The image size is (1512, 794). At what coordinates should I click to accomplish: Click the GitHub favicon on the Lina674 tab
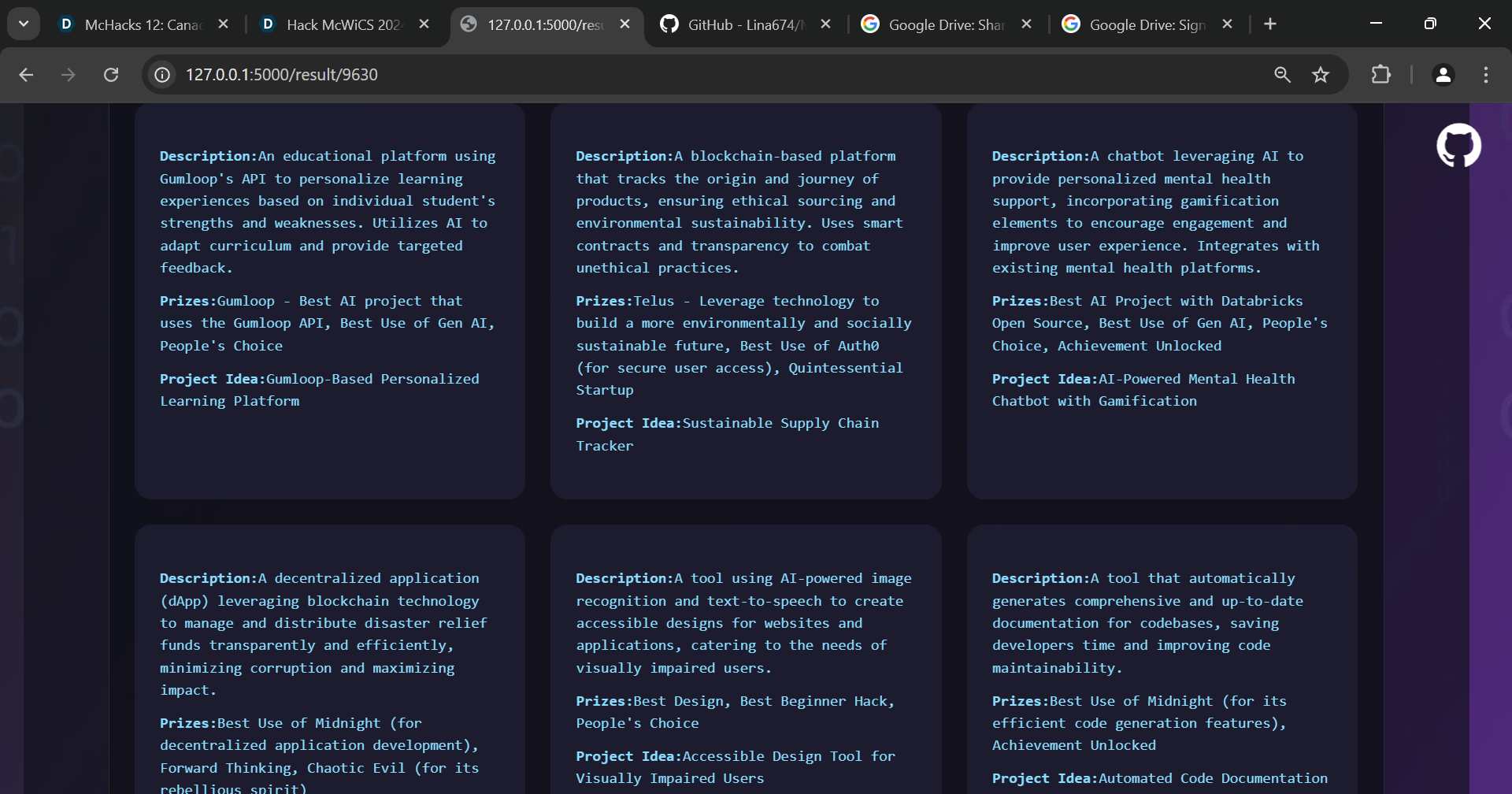click(x=669, y=24)
